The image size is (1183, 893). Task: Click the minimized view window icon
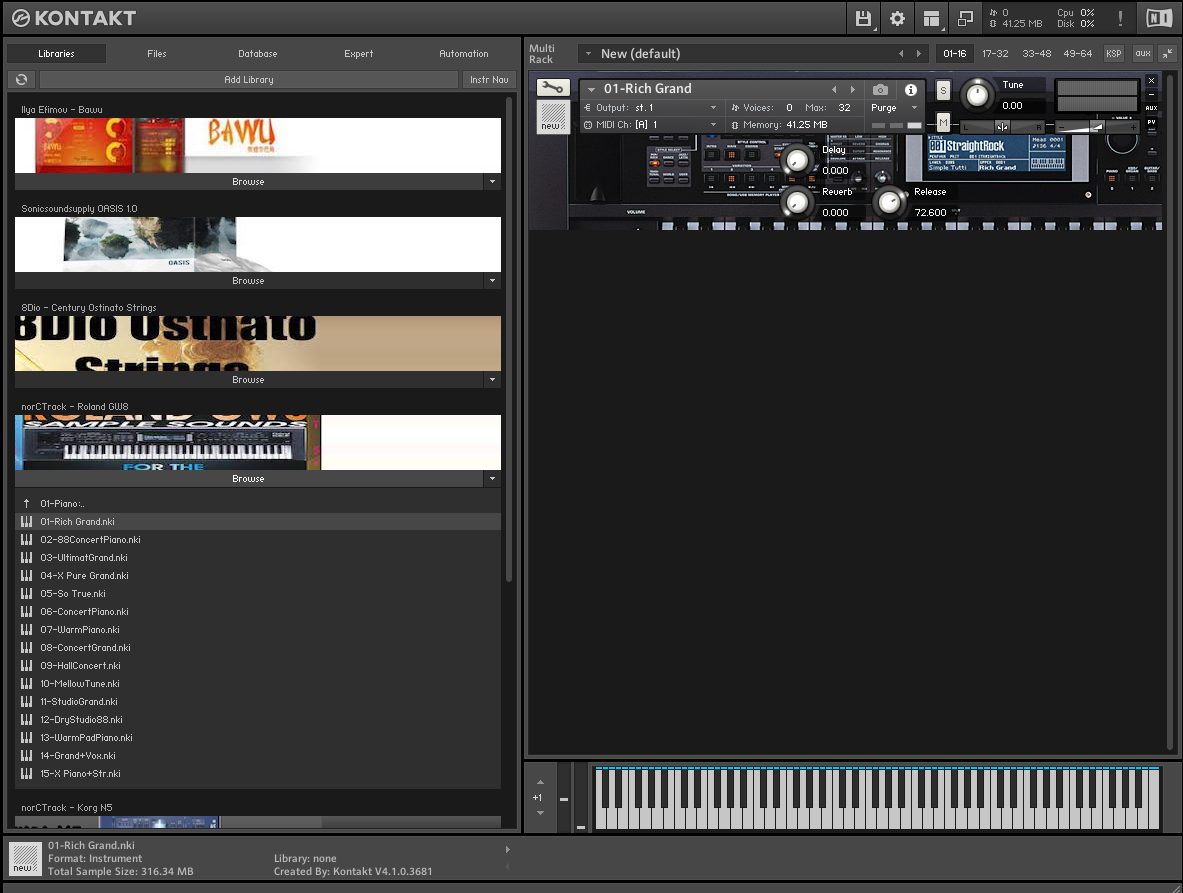[x=965, y=19]
